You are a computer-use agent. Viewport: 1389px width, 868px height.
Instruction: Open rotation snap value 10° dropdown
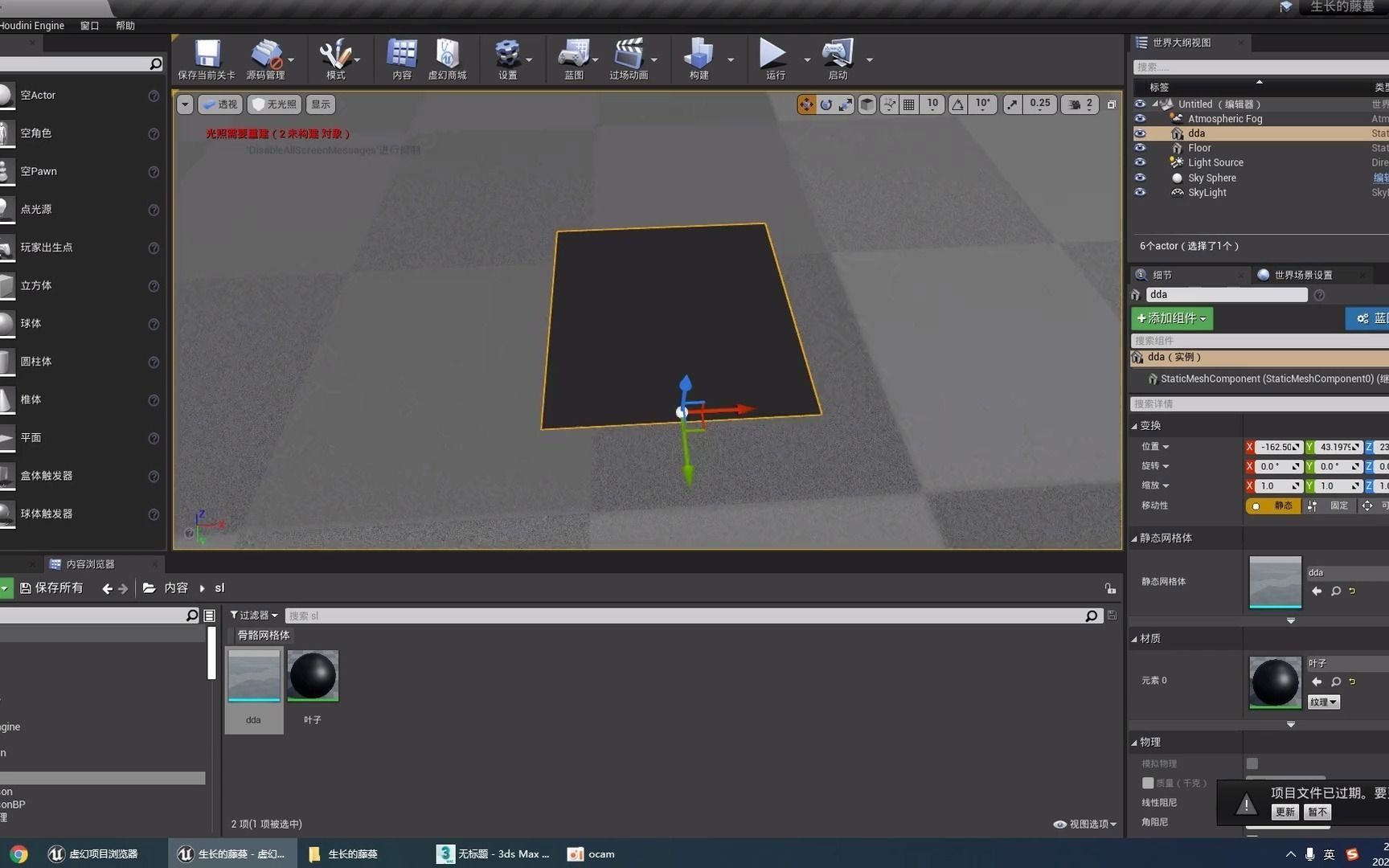pyautogui.click(x=983, y=104)
